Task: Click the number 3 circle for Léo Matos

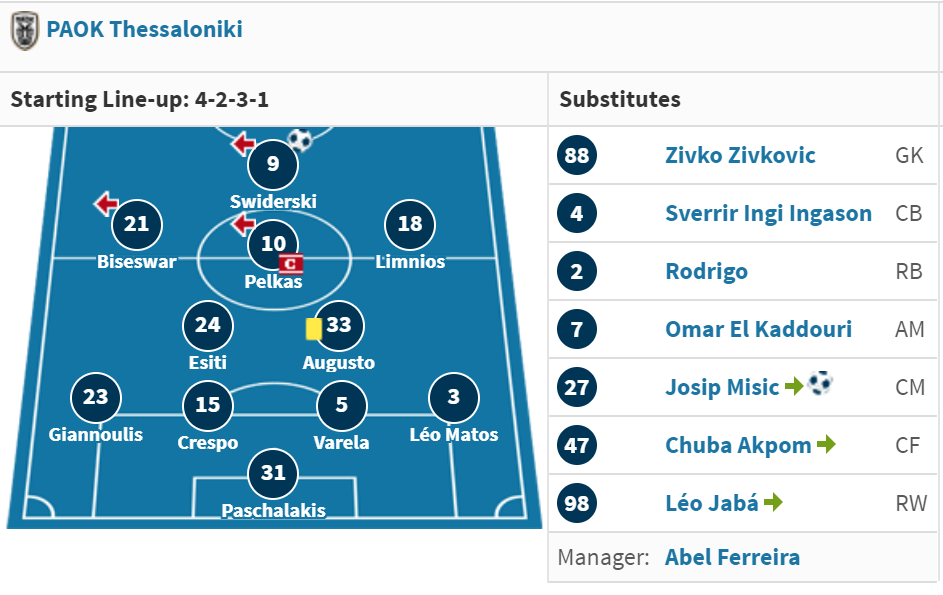Action: (453, 398)
